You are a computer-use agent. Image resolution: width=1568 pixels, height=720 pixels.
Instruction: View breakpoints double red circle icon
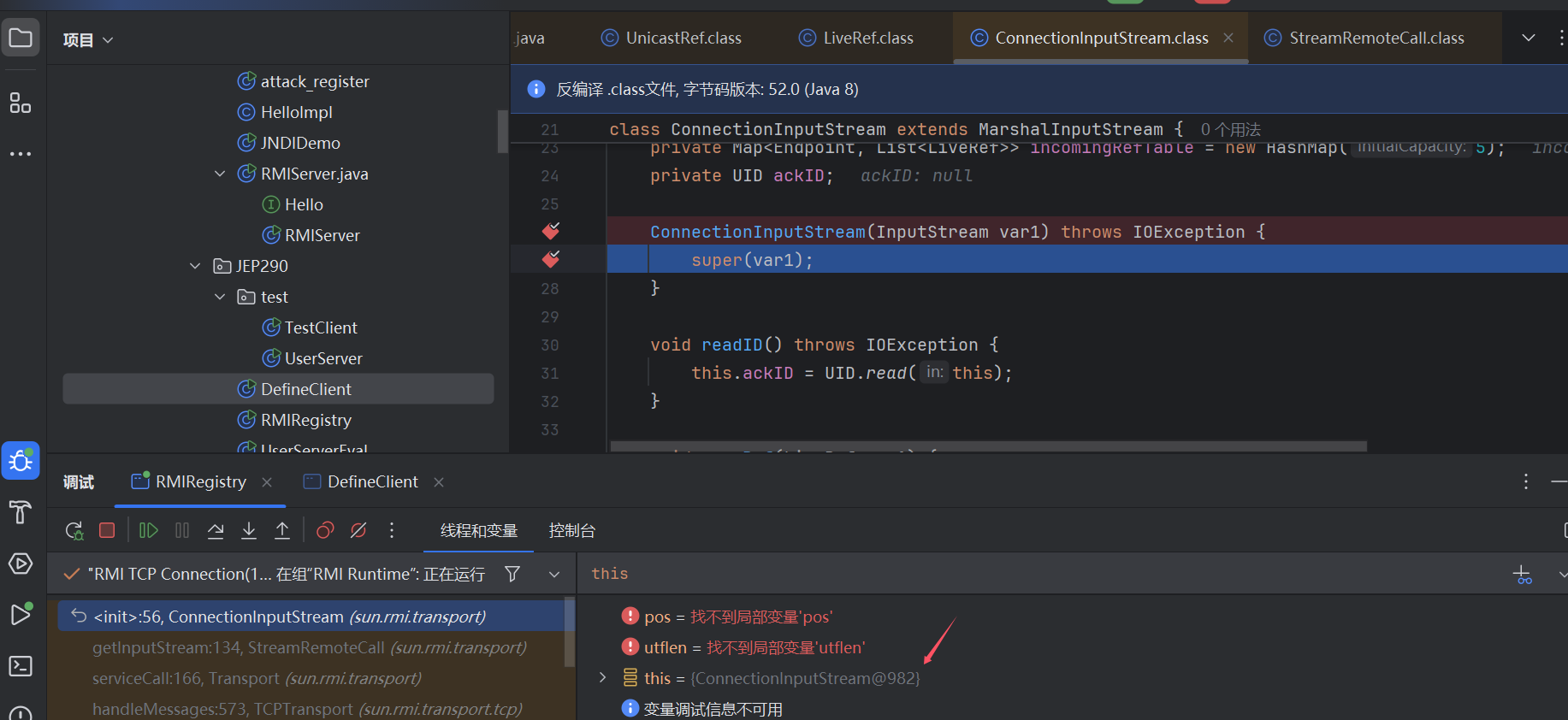[x=325, y=530]
